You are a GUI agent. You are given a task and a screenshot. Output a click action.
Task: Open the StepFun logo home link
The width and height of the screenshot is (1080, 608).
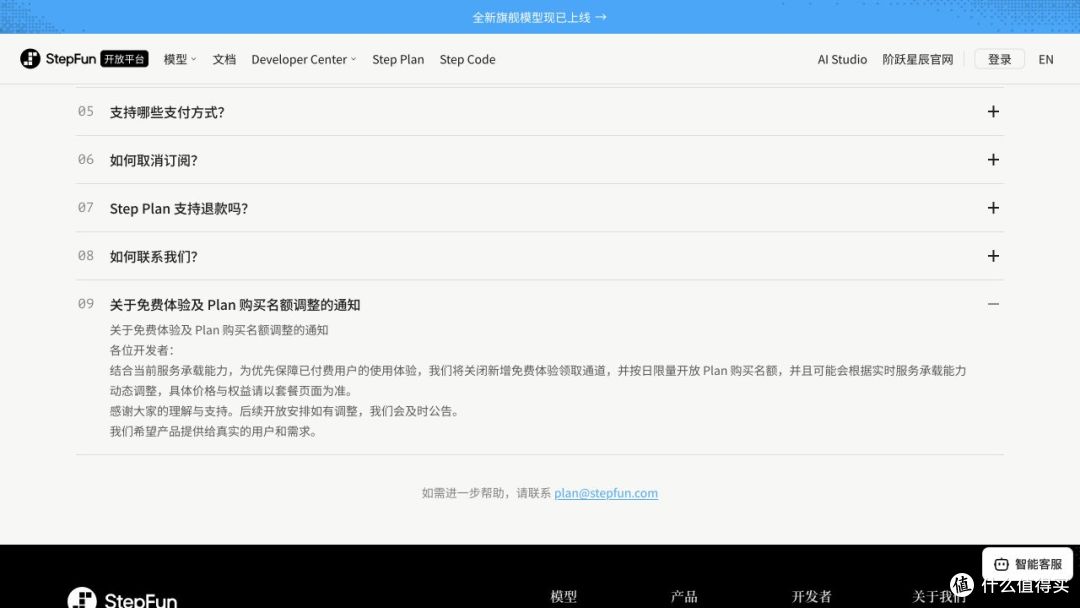pyautogui.click(x=58, y=59)
